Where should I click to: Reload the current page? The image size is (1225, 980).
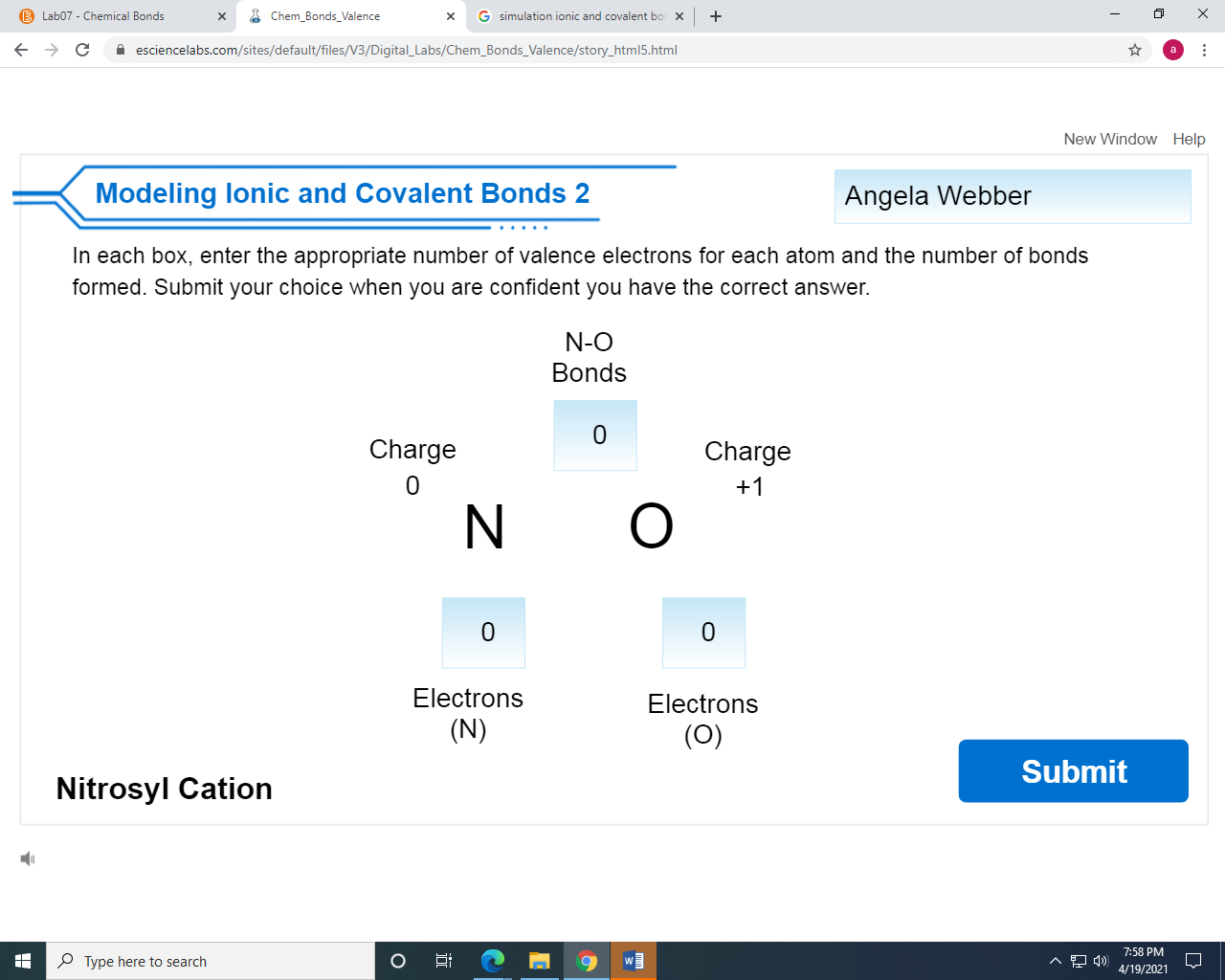(82, 50)
